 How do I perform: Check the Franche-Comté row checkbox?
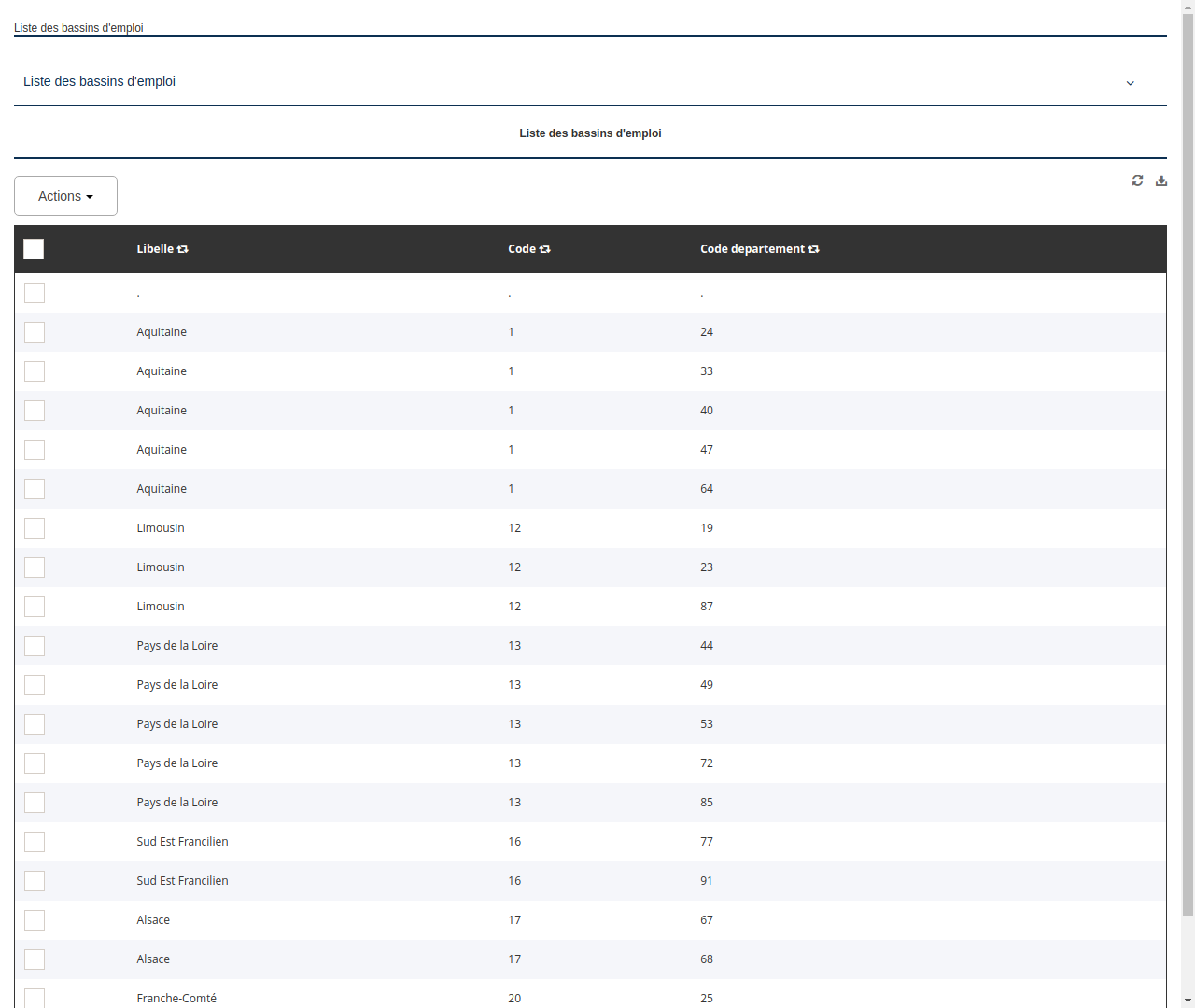tap(35, 998)
